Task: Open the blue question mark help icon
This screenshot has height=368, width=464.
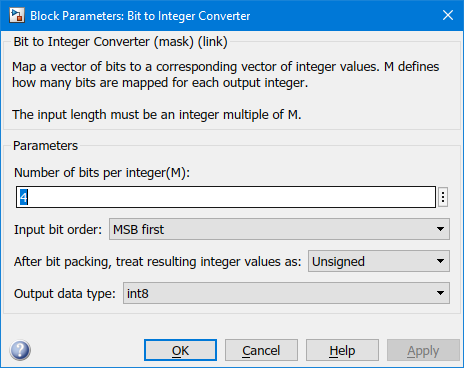Action: (20, 350)
